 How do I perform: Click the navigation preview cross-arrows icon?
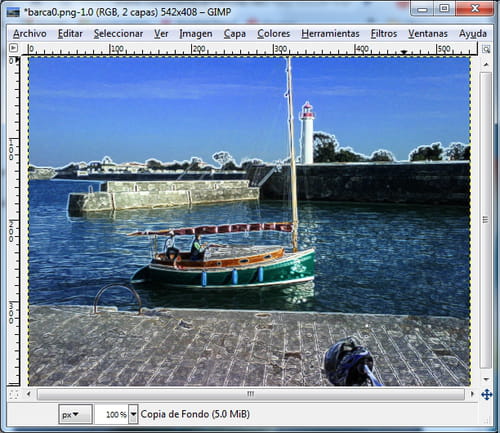(487, 395)
